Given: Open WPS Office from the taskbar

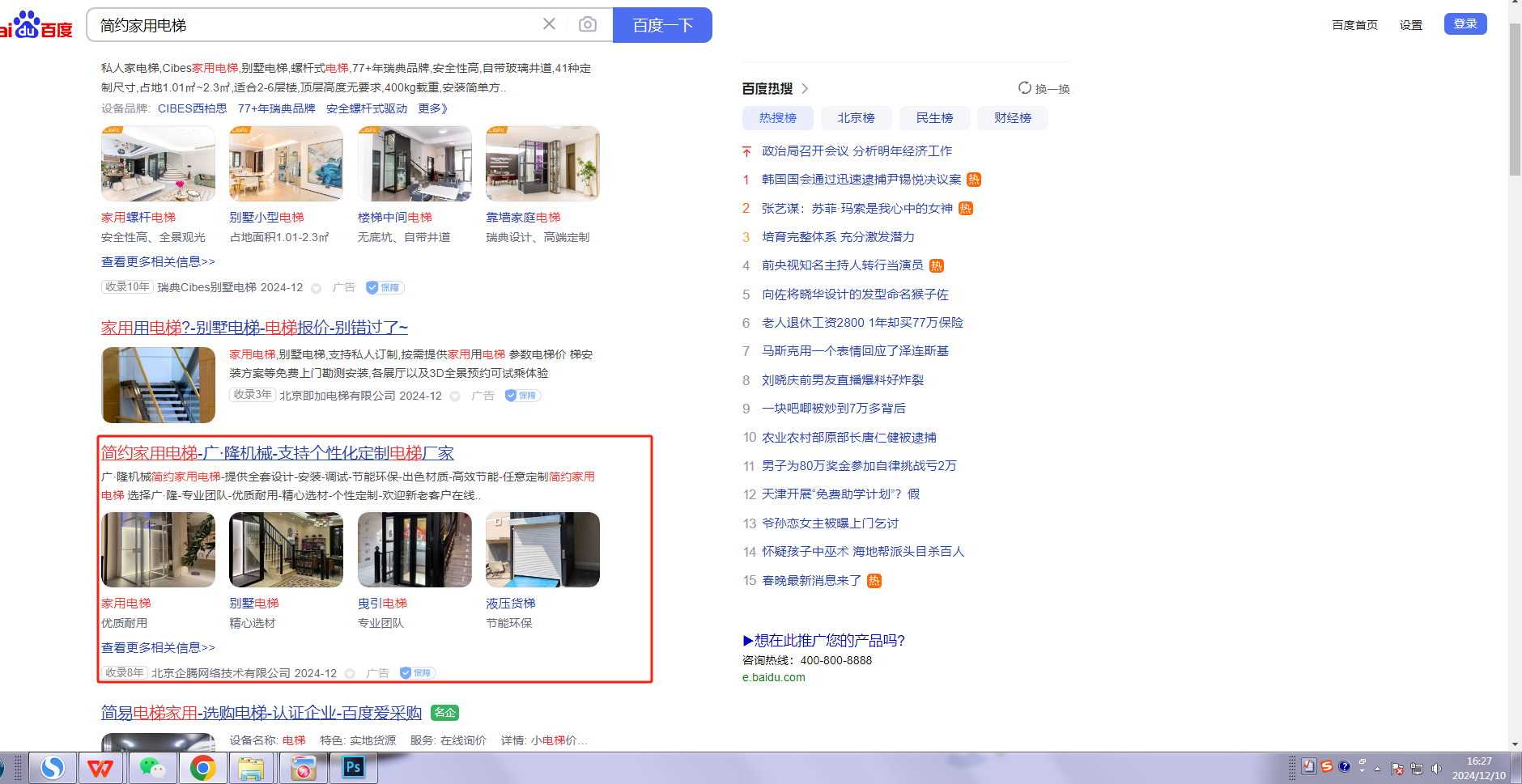Looking at the screenshot, I should (x=100, y=767).
